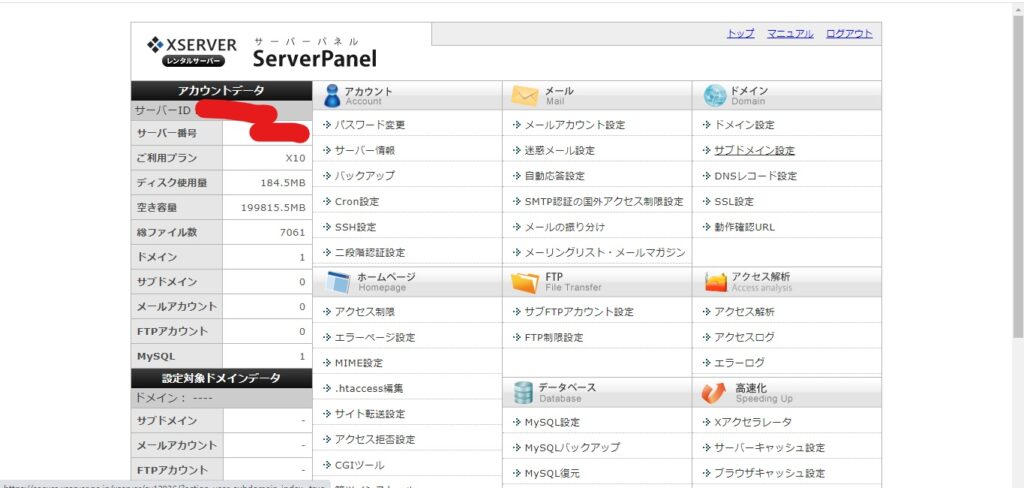This screenshot has height=488, width=1024.
Task: Open サブFTPアカウント設定
Action: pyautogui.click(x=579, y=312)
